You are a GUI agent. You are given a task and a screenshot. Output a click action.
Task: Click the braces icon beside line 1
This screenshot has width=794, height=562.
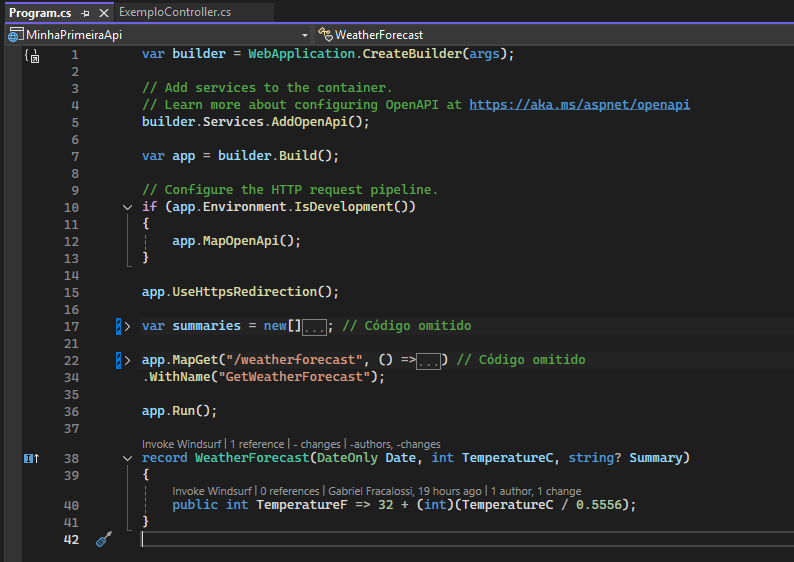point(32,56)
